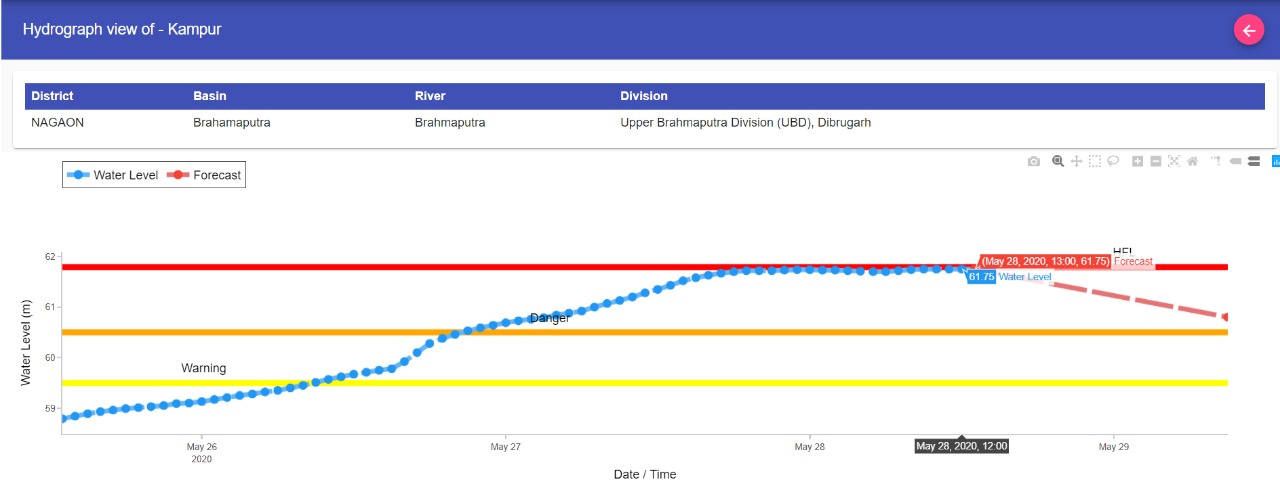Viewport: 1280px width, 486px height.
Task: Reset axes with the home icon
Action: 1192,161
